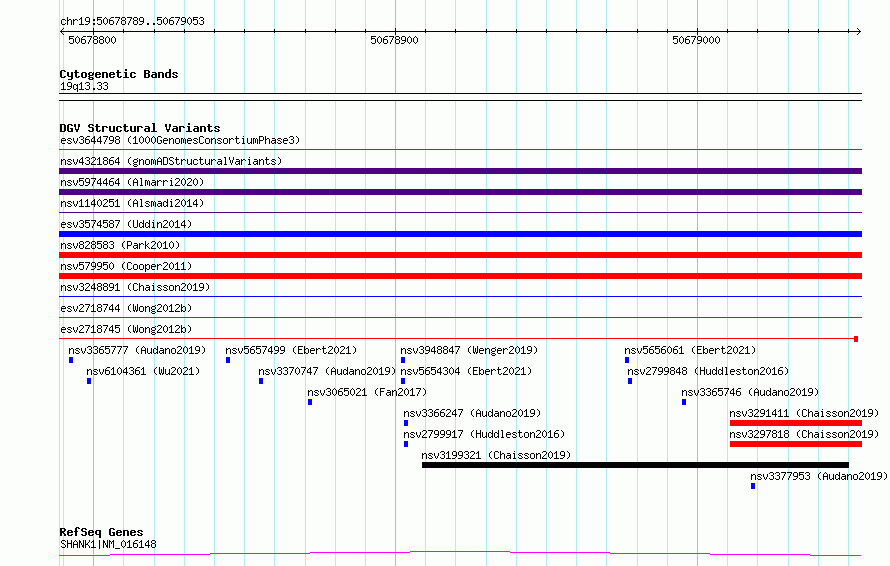Select the nsv2799848 (Huddleston2016) label
Image resolution: width=890 pixels, height=566 pixels.
coord(708,371)
